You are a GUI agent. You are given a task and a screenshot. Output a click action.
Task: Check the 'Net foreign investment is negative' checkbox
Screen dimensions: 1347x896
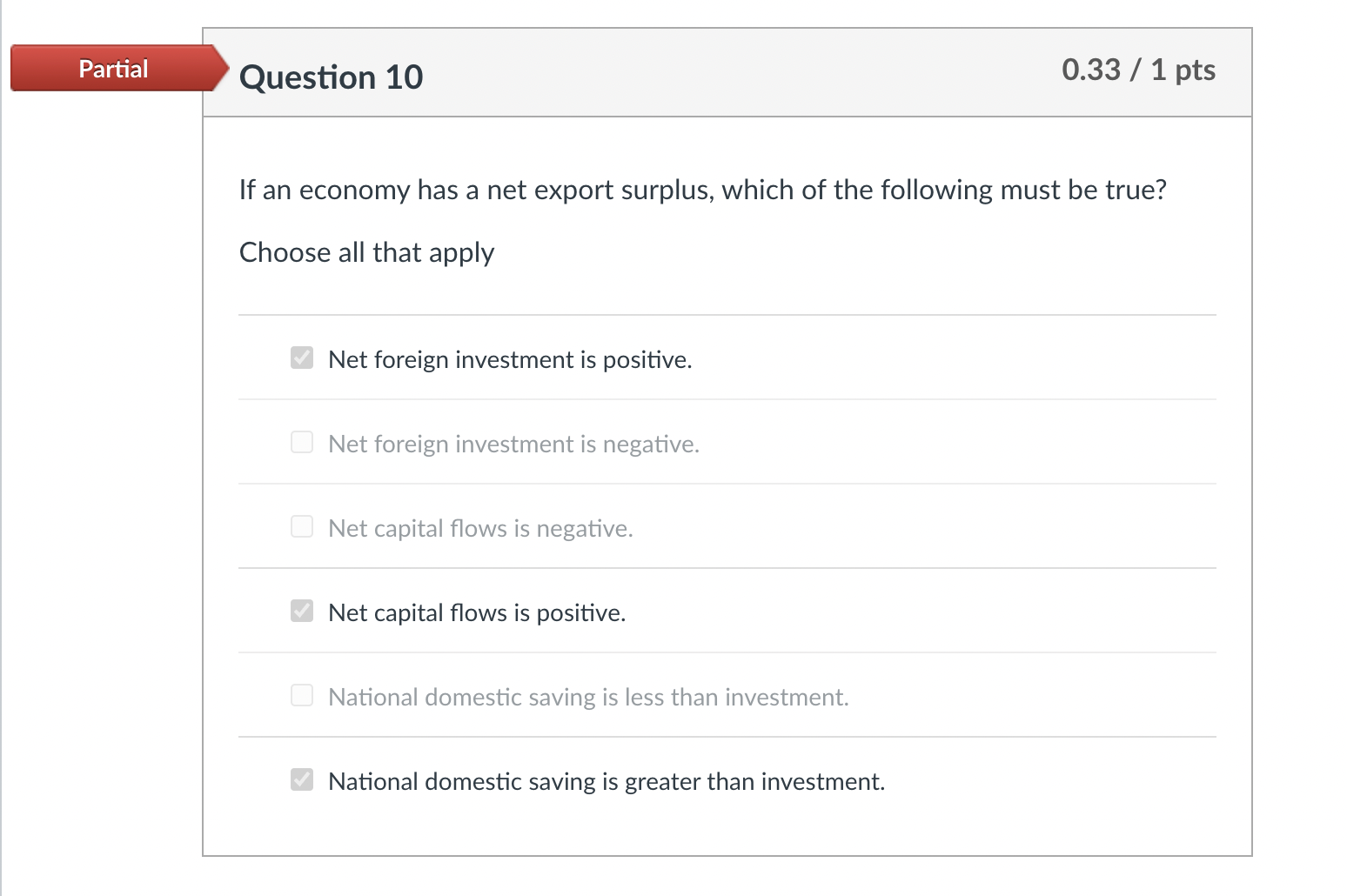point(301,442)
